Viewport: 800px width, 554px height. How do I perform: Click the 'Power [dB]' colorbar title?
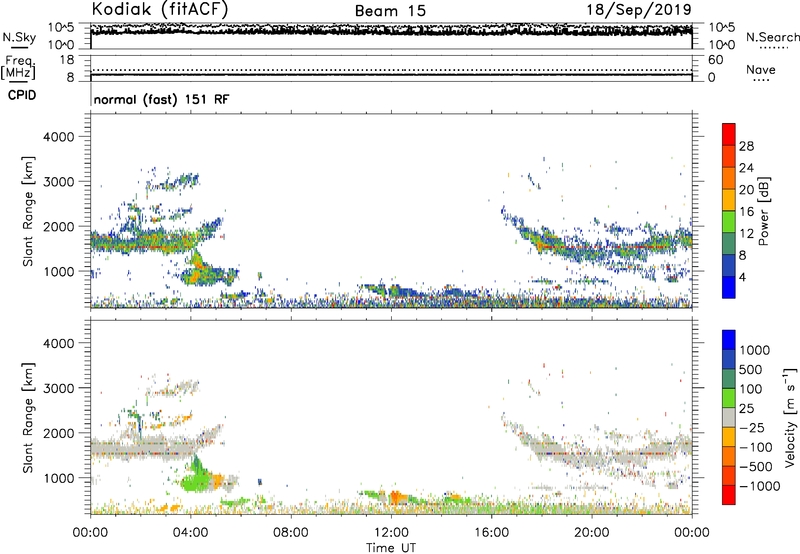[764, 211]
